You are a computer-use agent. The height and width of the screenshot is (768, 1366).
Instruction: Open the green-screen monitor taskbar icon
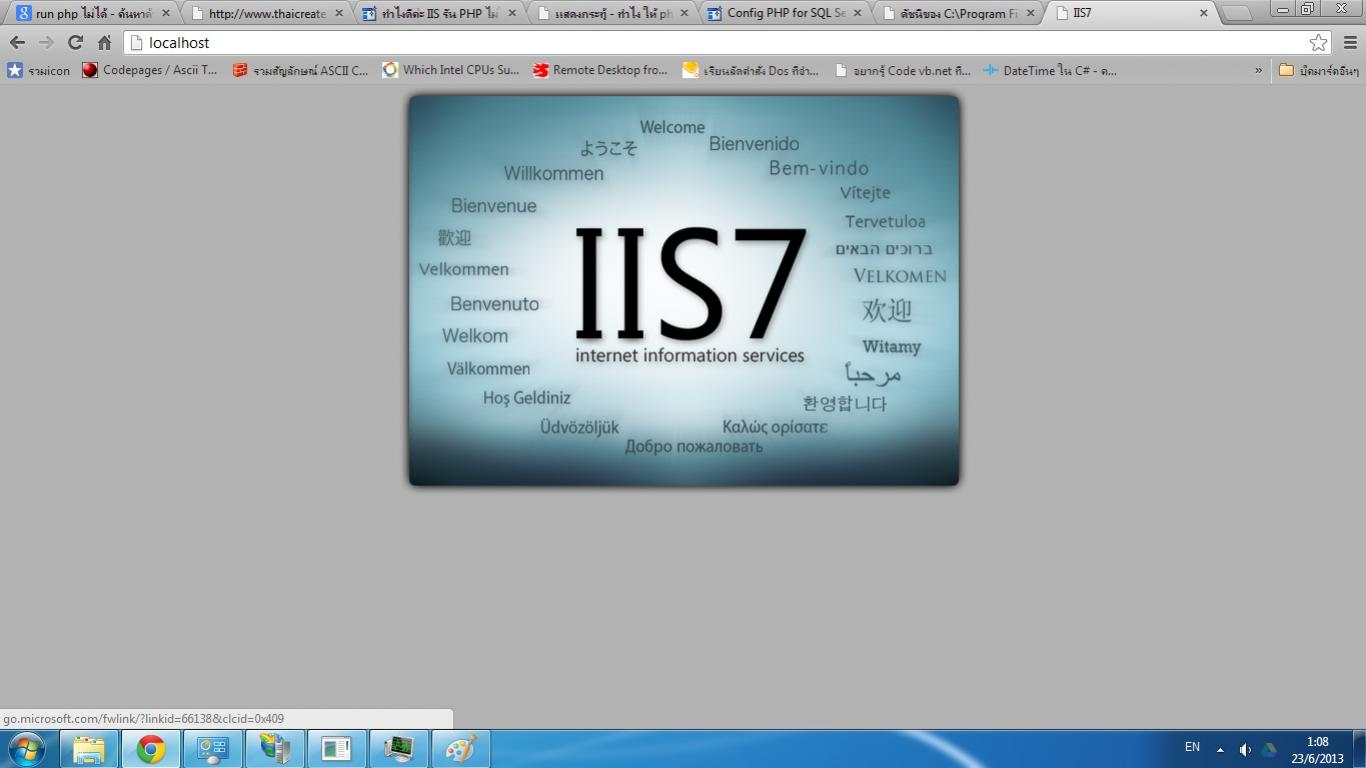(x=399, y=749)
